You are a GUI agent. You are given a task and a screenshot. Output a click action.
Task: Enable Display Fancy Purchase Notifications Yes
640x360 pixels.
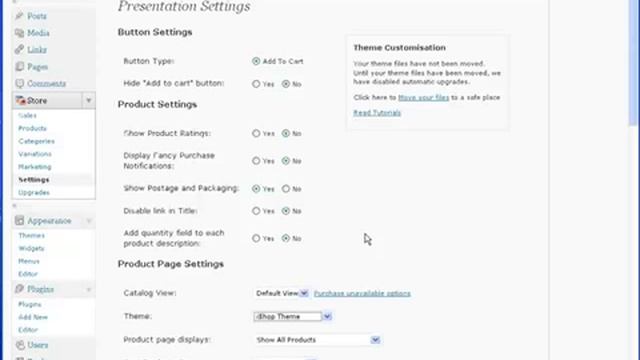tap(256, 161)
